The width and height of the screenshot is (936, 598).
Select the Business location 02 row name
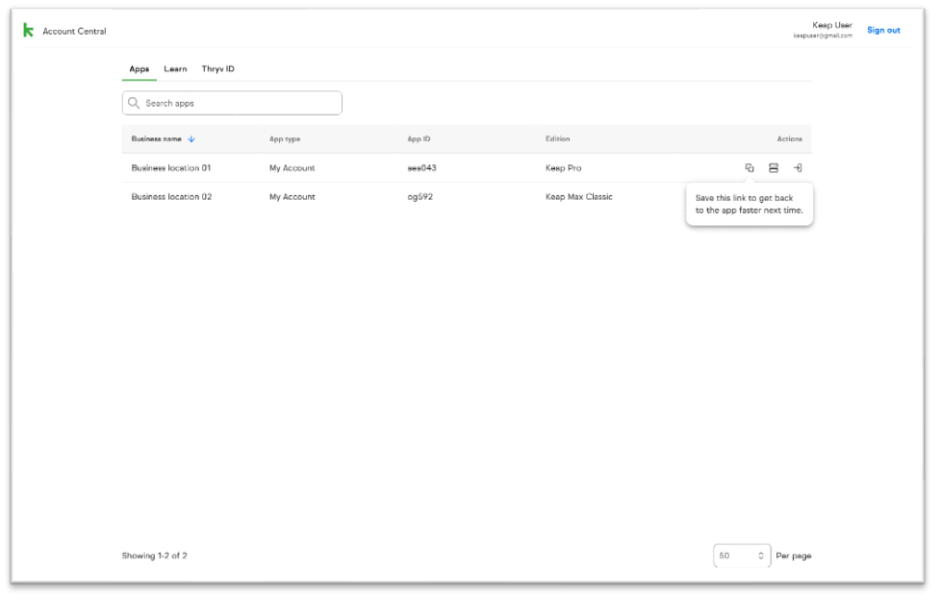[x=171, y=197]
